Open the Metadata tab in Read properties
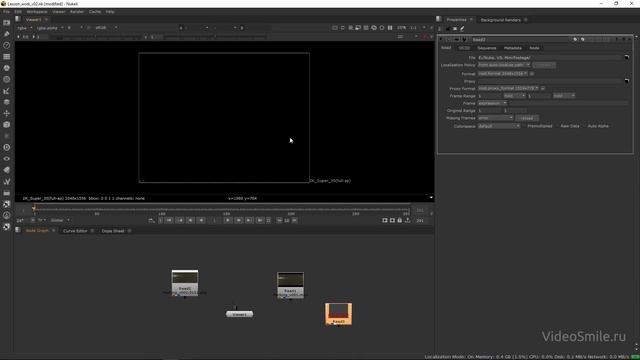The image size is (640, 360). (x=513, y=48)
